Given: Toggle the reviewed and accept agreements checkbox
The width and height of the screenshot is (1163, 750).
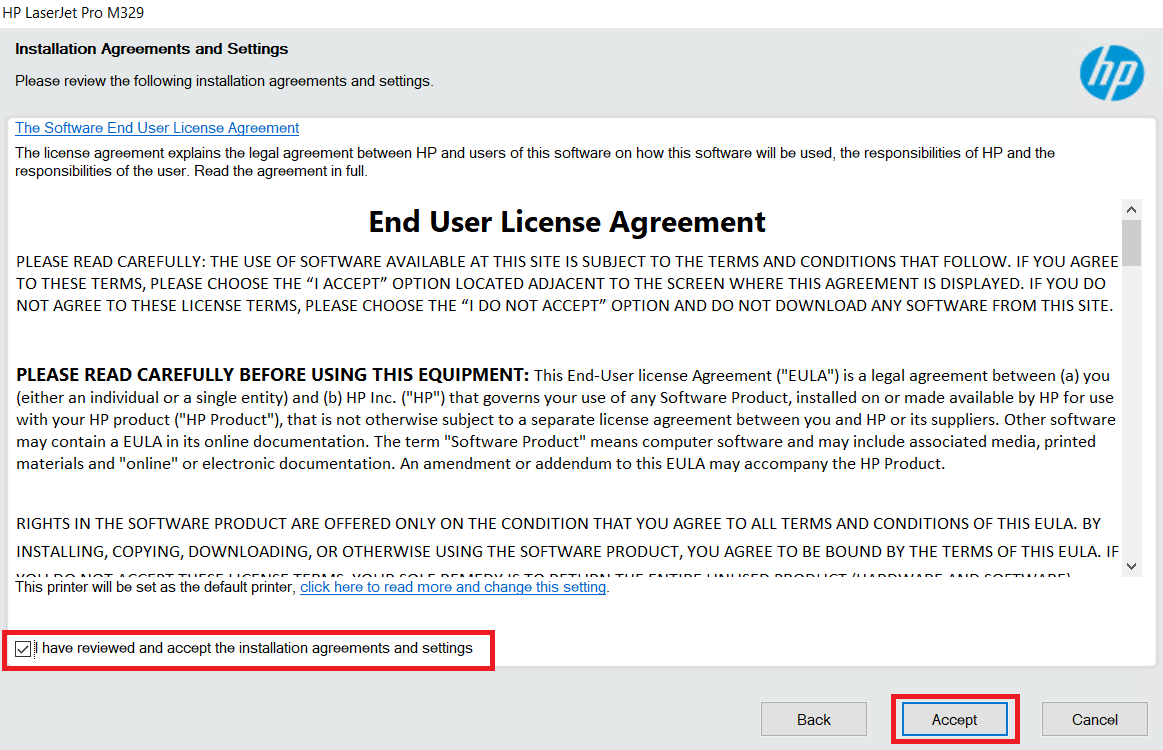Looking at the screenshot, I should coord(23,649).
